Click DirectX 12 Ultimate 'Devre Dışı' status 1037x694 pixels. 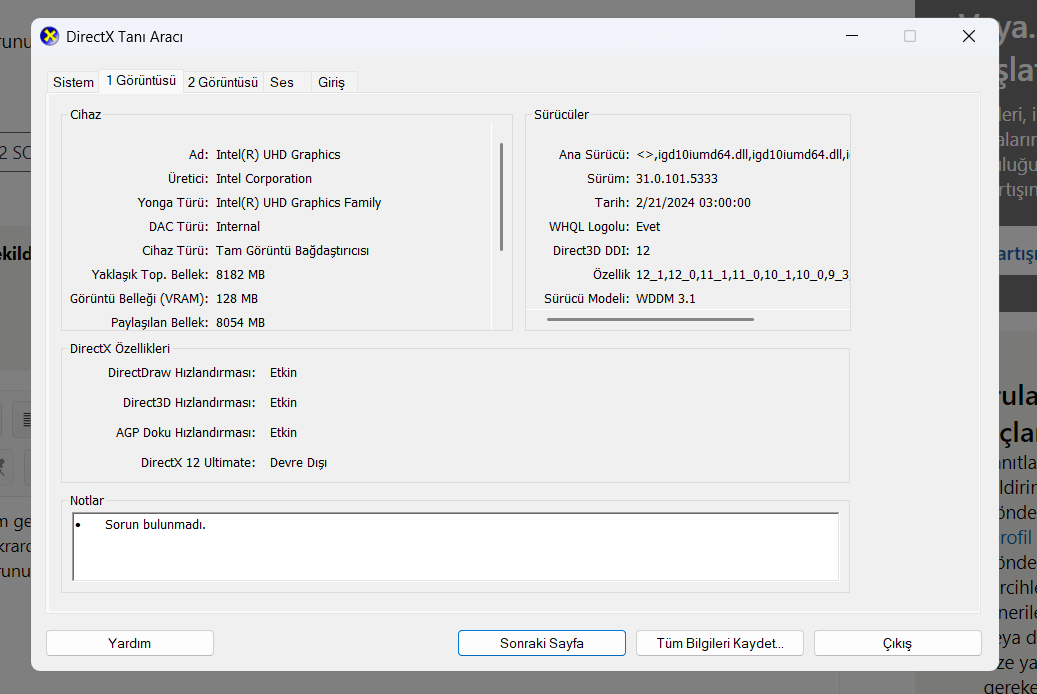click(x=298, y=462)
